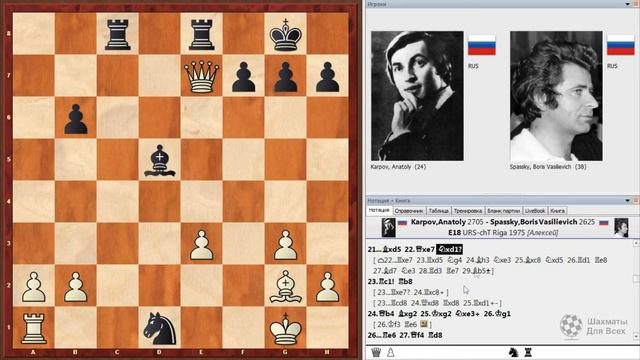The width and height of the screenshot is (640, 360).
Task: Click the highlighted move Nxd1? in notation
Action: [449, 249]
